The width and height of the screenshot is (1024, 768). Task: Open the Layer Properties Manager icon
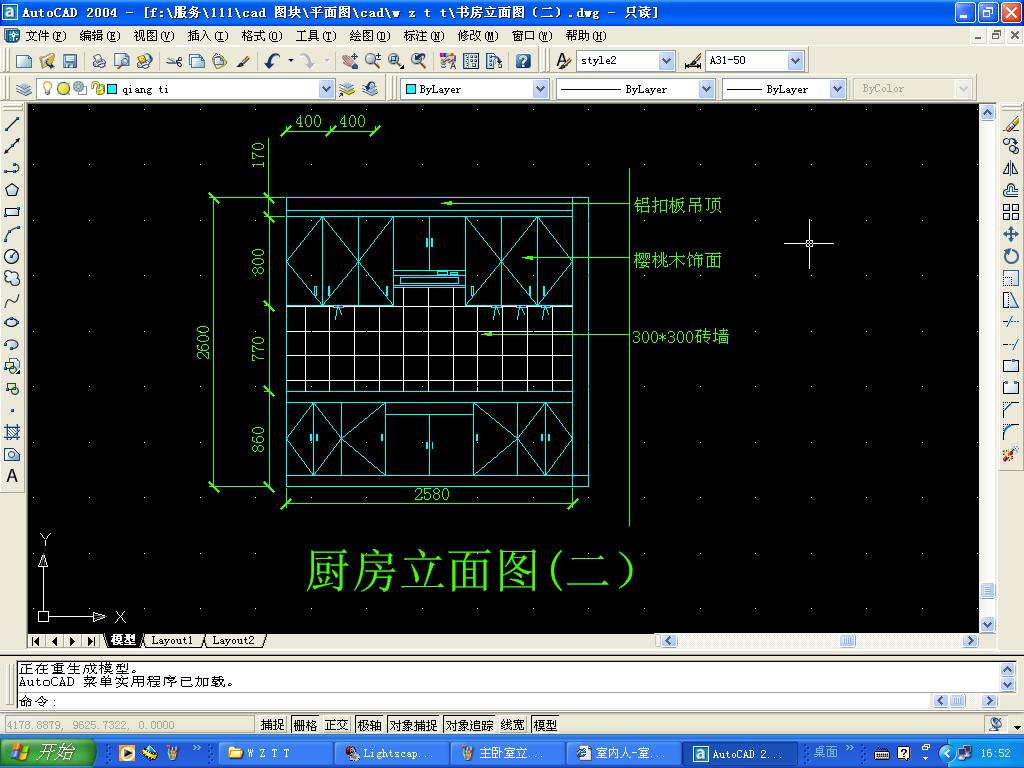click(24, 89)
